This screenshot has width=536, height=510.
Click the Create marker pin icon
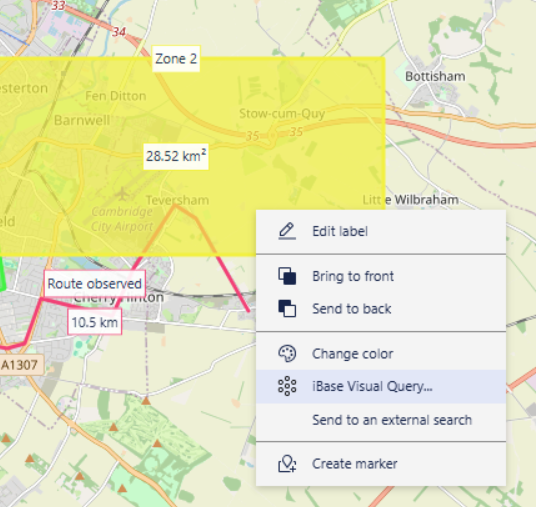click(287, 464)
